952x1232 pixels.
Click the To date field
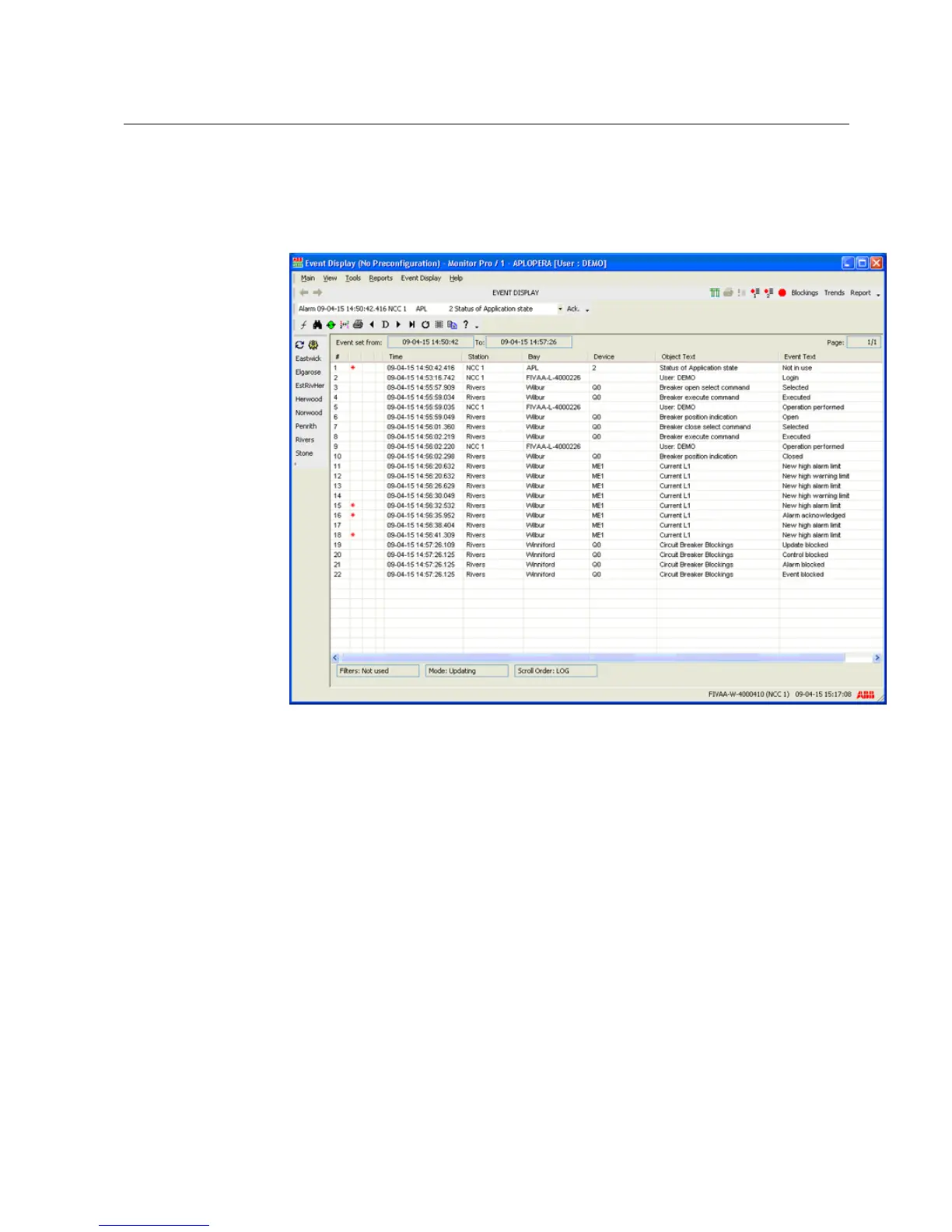pos(529,342)
